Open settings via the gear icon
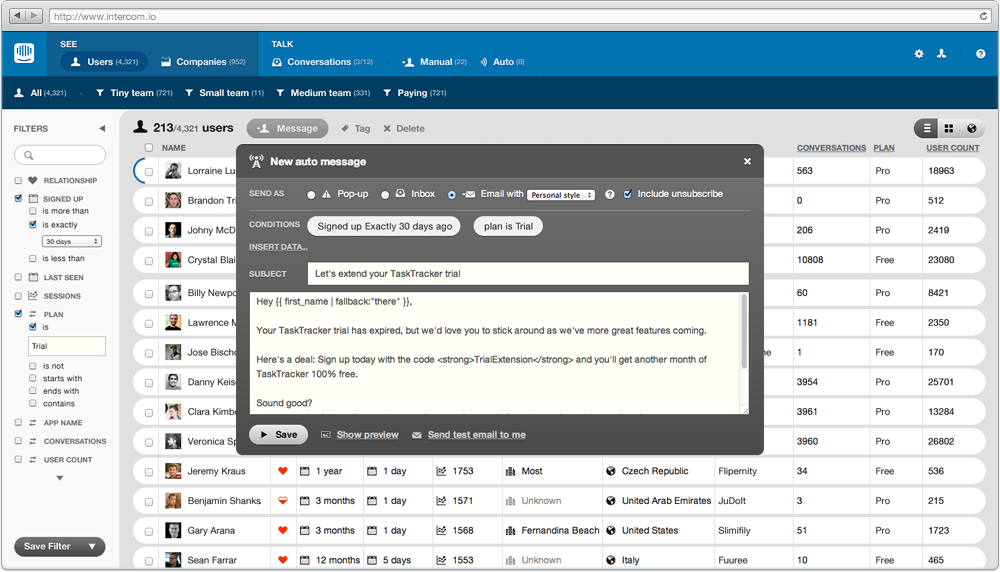The height and width of the screenshot is (572, 1000). [x=919, y=54]
